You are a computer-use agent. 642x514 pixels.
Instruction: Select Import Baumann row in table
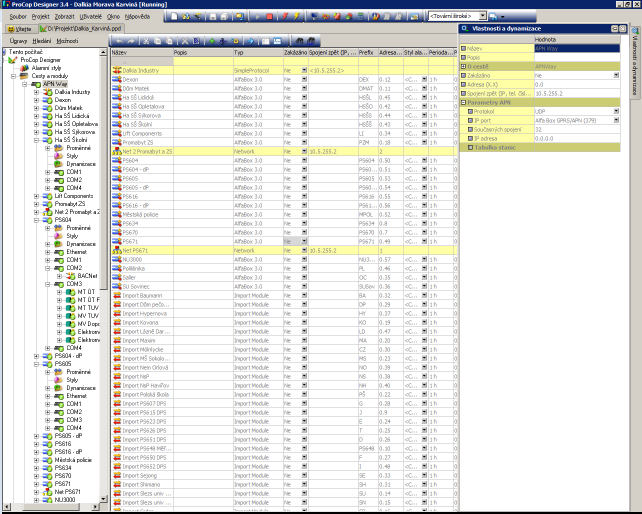click(x=283, y=295)
